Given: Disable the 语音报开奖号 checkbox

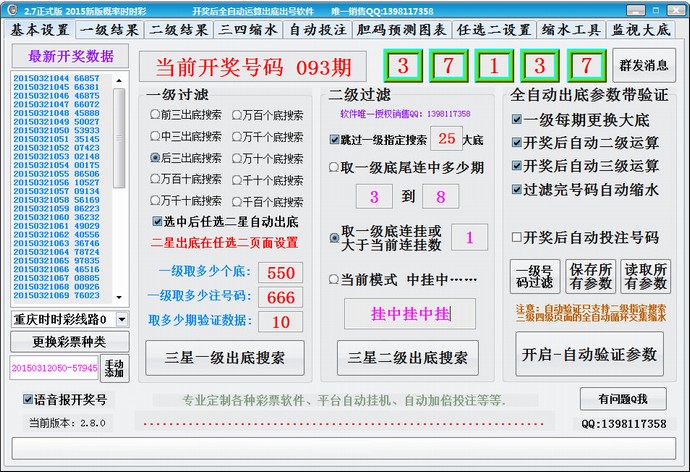Looking at the screenshot, I should point(28,400).
